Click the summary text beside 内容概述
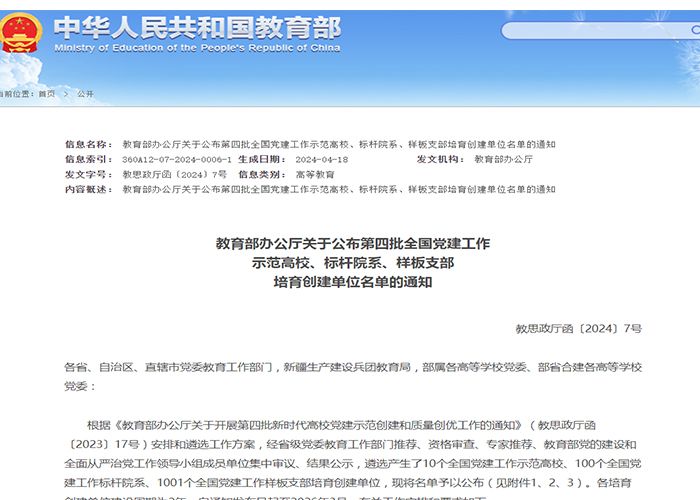The height and width of the screenshot is (500, 700). [x=338, y=189]
